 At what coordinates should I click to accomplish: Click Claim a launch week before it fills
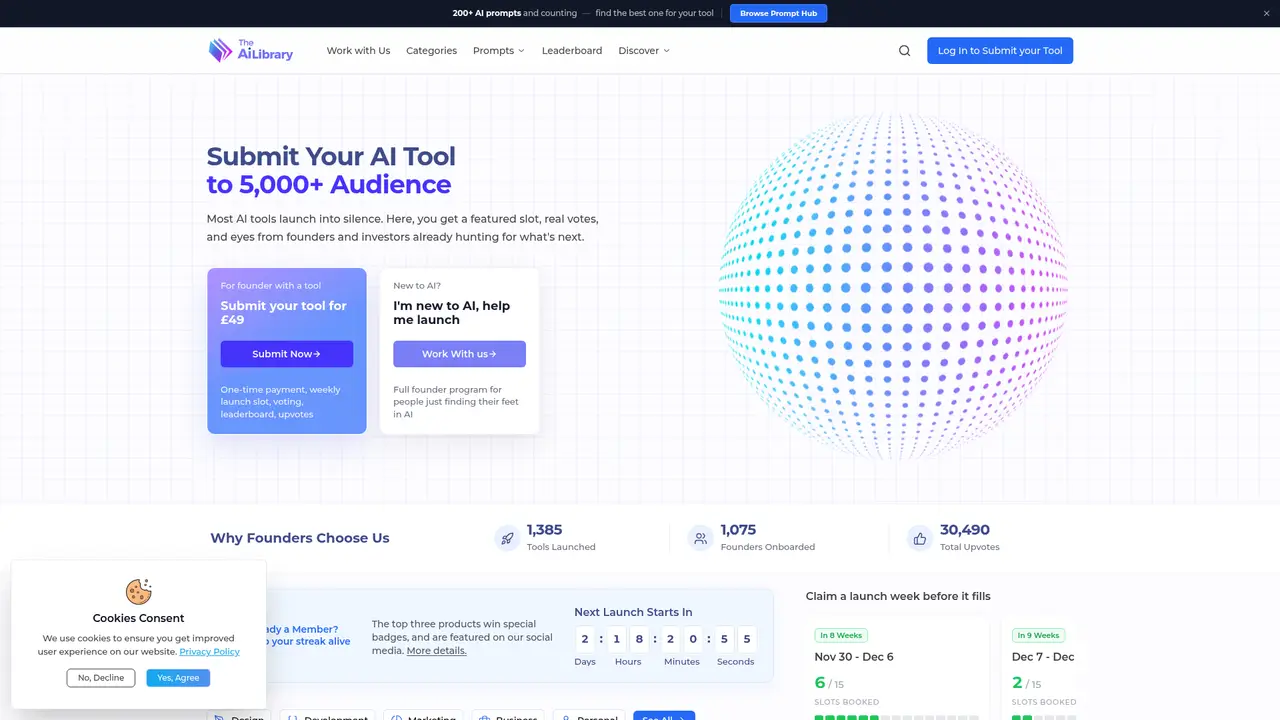(898, 596)
